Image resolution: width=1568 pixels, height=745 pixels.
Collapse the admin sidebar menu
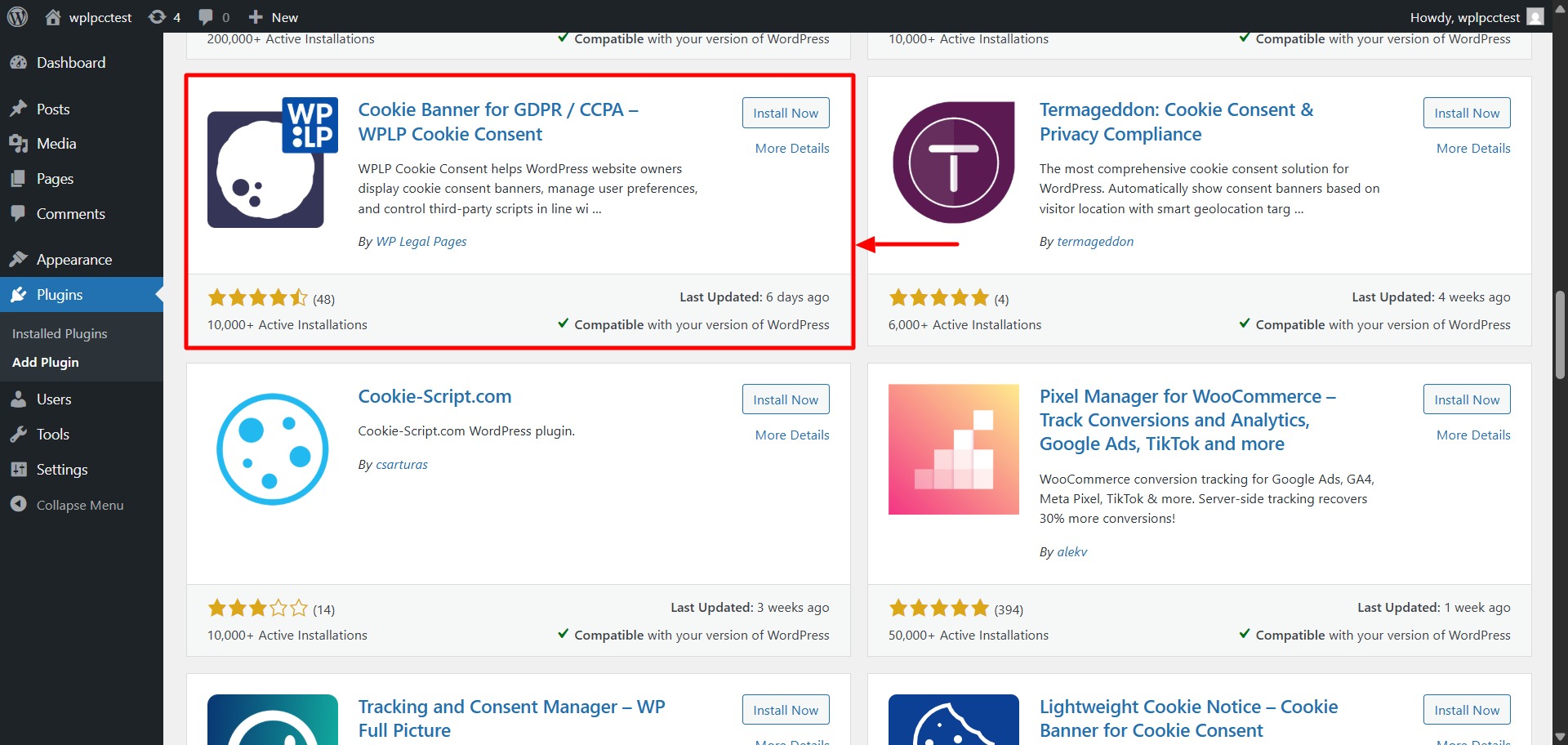coord(79,505)
